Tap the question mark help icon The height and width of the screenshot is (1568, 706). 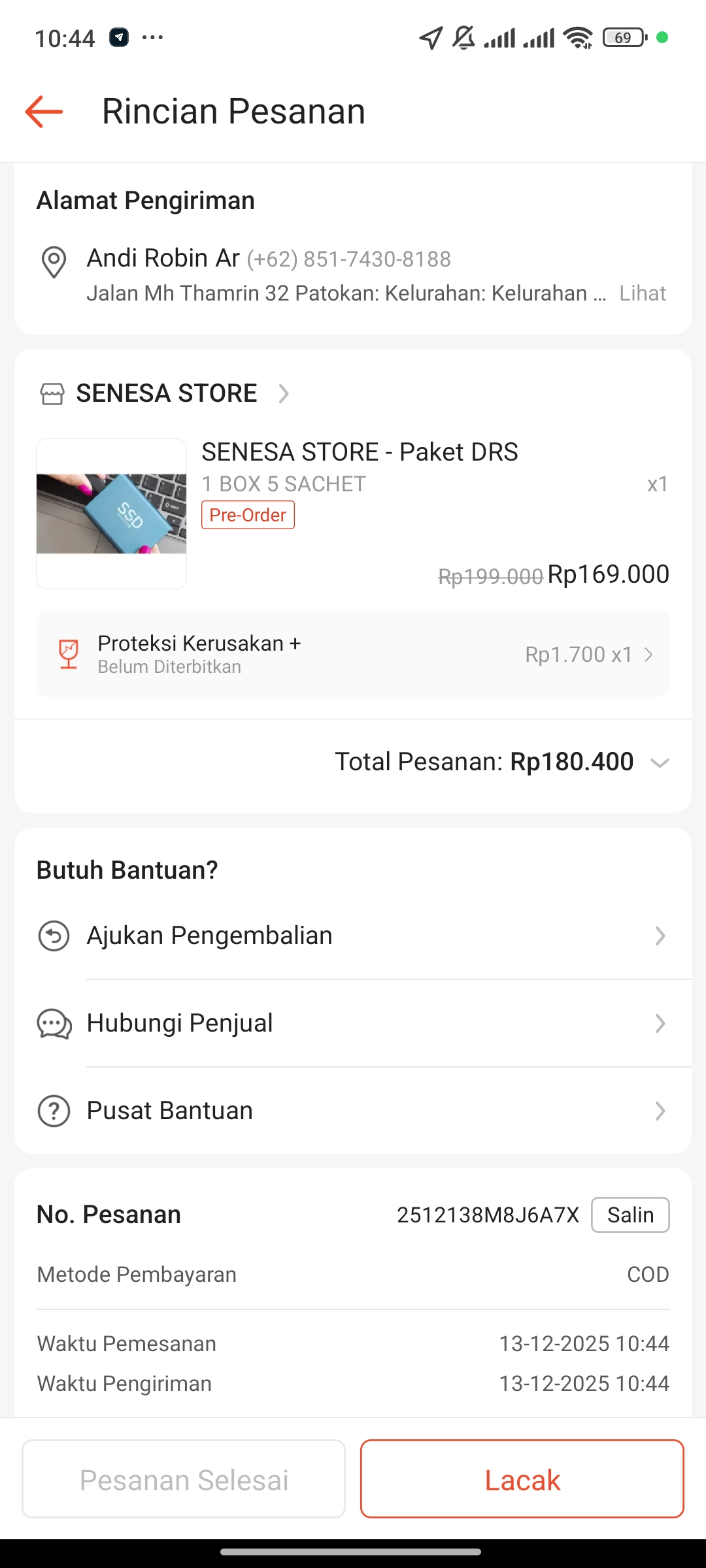(x=54, y=1111)
